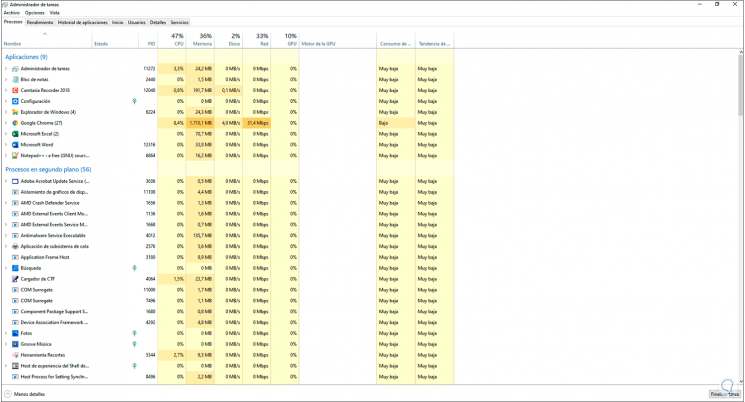Expand the Administrador de tareas row

pyautogui.click(x=6, y=68)
